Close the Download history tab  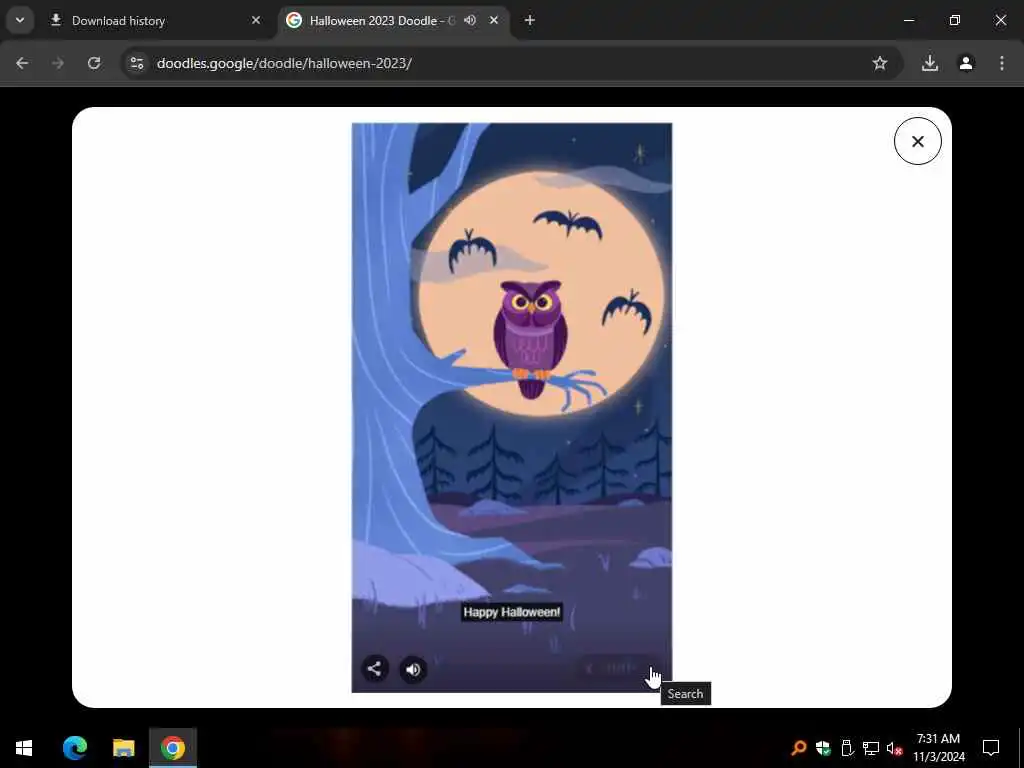click(256, 20)
